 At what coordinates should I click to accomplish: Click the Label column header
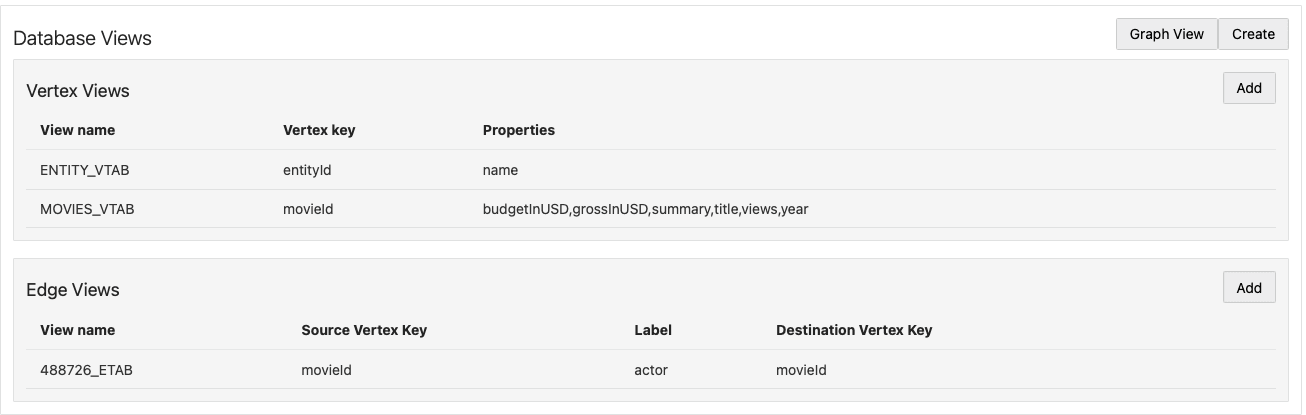[653, 330]
